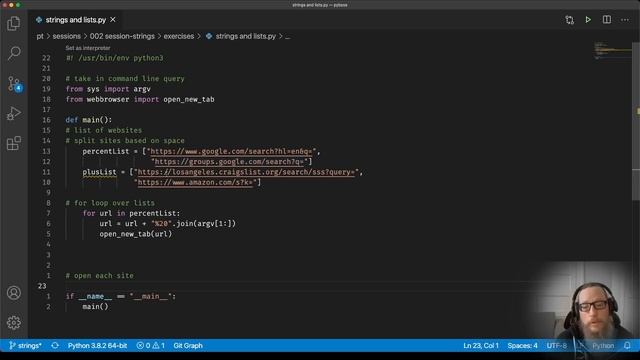Viewport: 640px width, 360px height.
Task: Place cursor on 'def main():' line
Action: coord(89,120)
